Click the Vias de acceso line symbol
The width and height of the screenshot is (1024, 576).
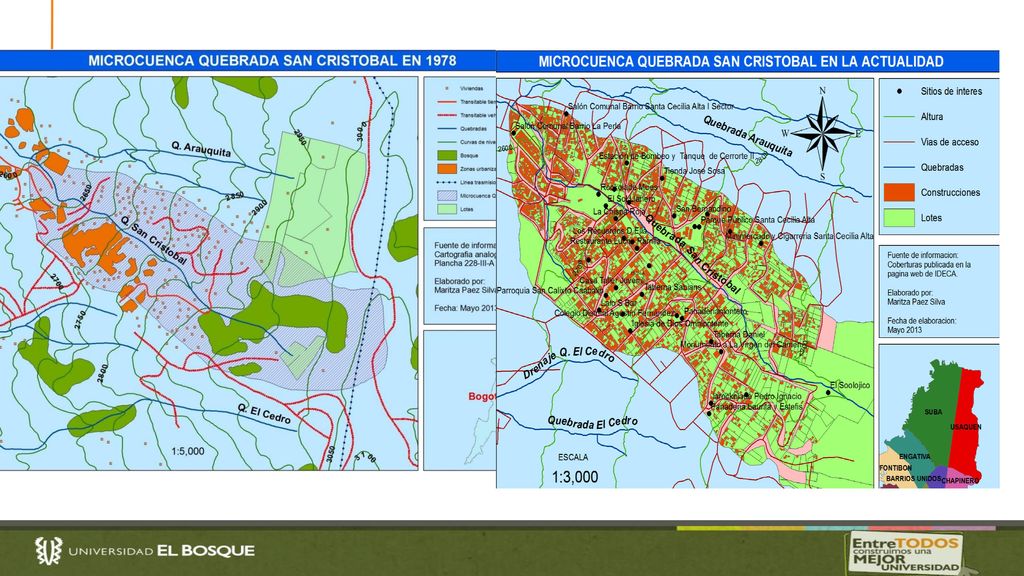899,142
